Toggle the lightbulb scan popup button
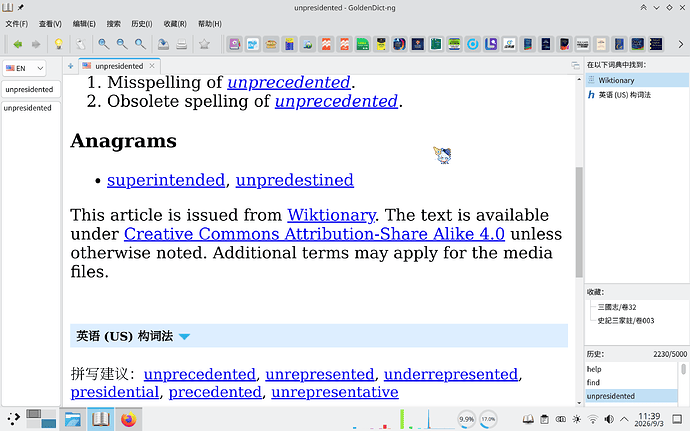 pyautogui.click(x=58, y=44)
